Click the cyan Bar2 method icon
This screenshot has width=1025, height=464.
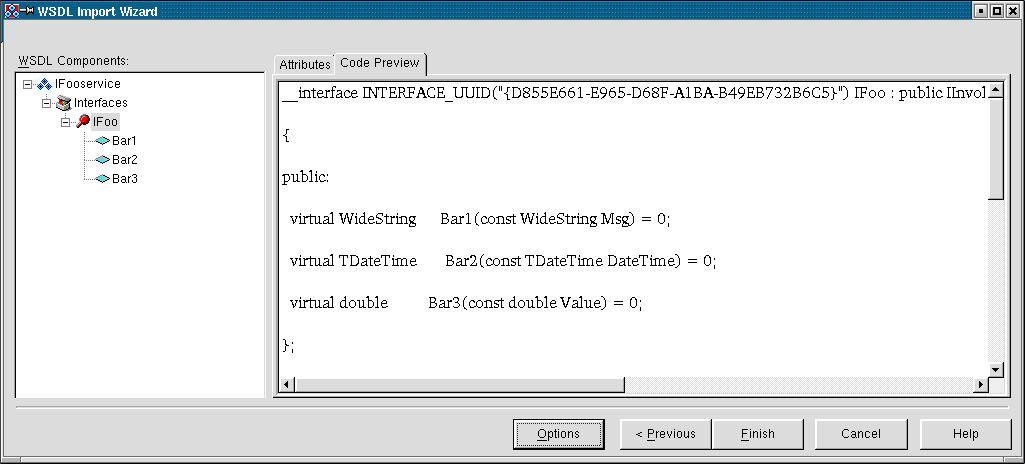pos(102,160)
